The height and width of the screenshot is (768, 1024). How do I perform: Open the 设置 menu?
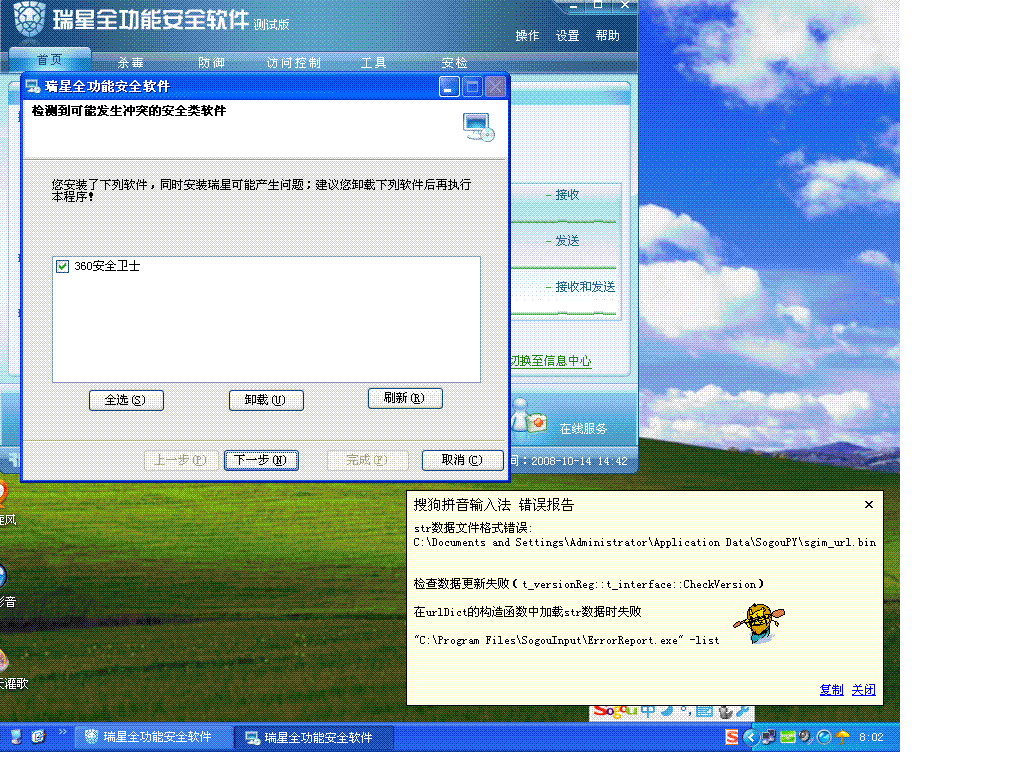click(568, 36)
